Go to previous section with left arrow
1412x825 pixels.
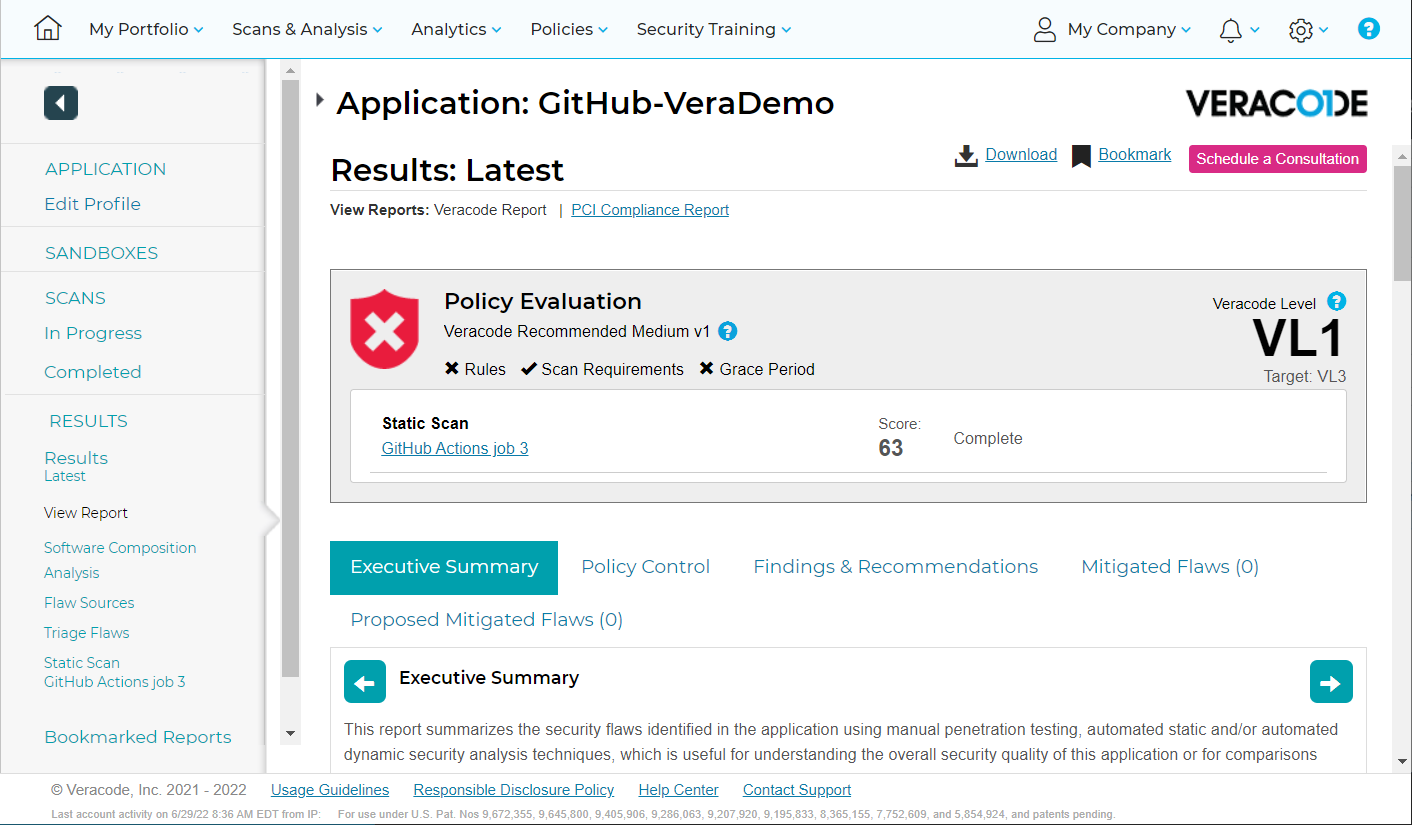pyautogui.click(x=365, y=682)
